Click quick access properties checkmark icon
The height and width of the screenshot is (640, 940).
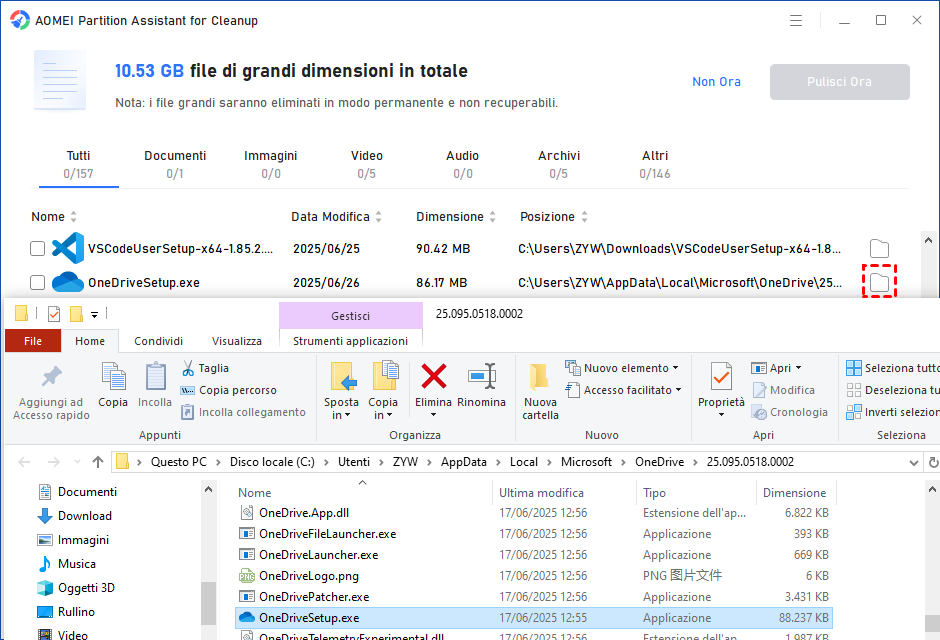tap(54, 313)
